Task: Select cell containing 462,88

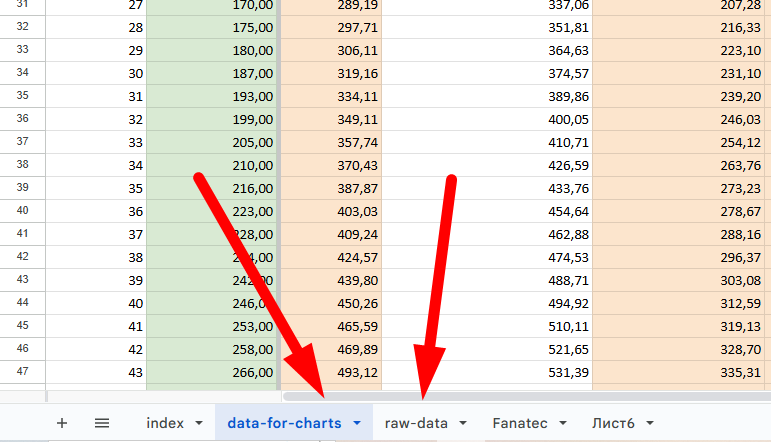Action: 487,234
